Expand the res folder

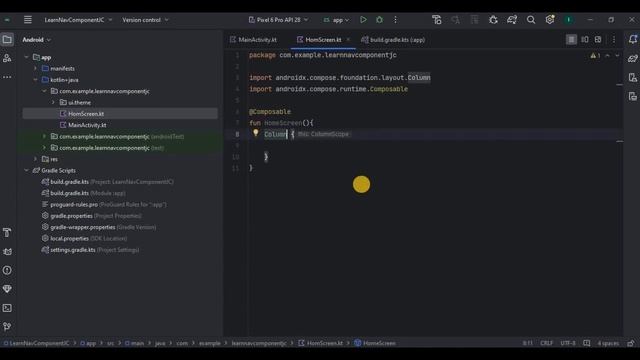(36, 159)
